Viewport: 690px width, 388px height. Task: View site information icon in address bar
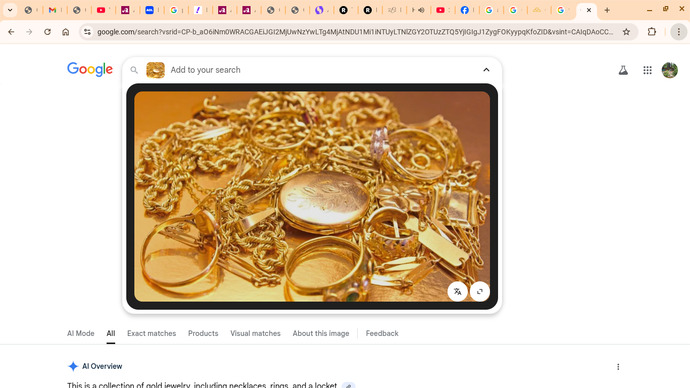(87, 32)
